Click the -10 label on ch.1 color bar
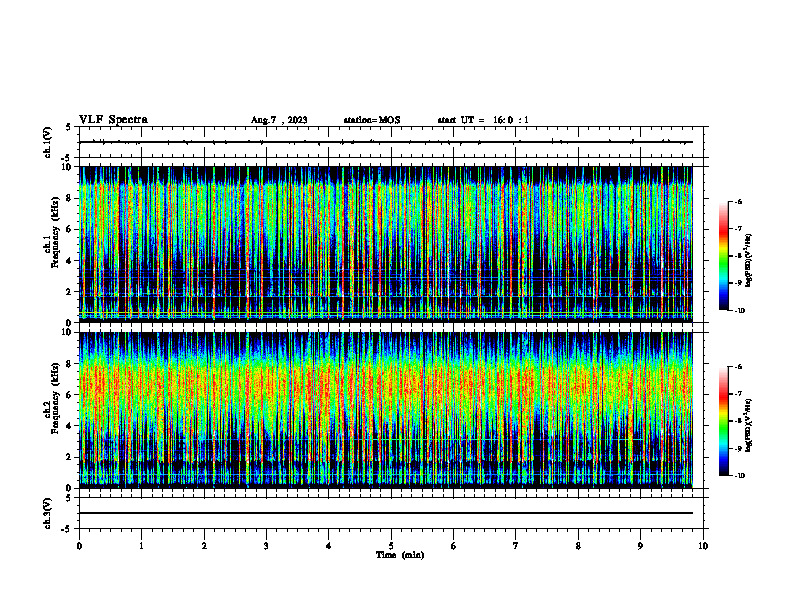The height and width of the screenshot is (612, 792). pyautogui.click(x=740, y=311)
